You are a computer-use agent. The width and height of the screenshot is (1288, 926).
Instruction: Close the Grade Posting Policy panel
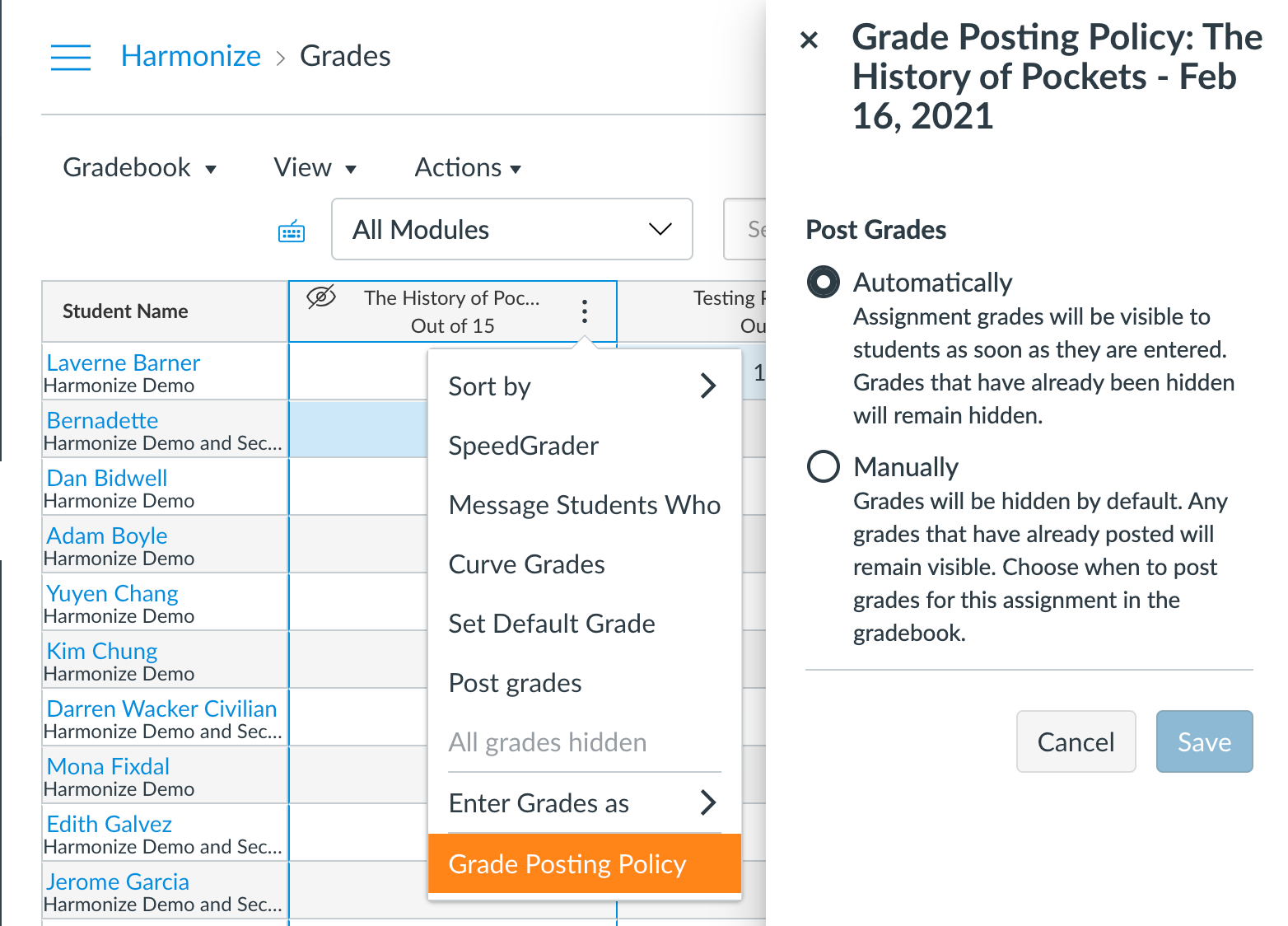tap(810, 40)
